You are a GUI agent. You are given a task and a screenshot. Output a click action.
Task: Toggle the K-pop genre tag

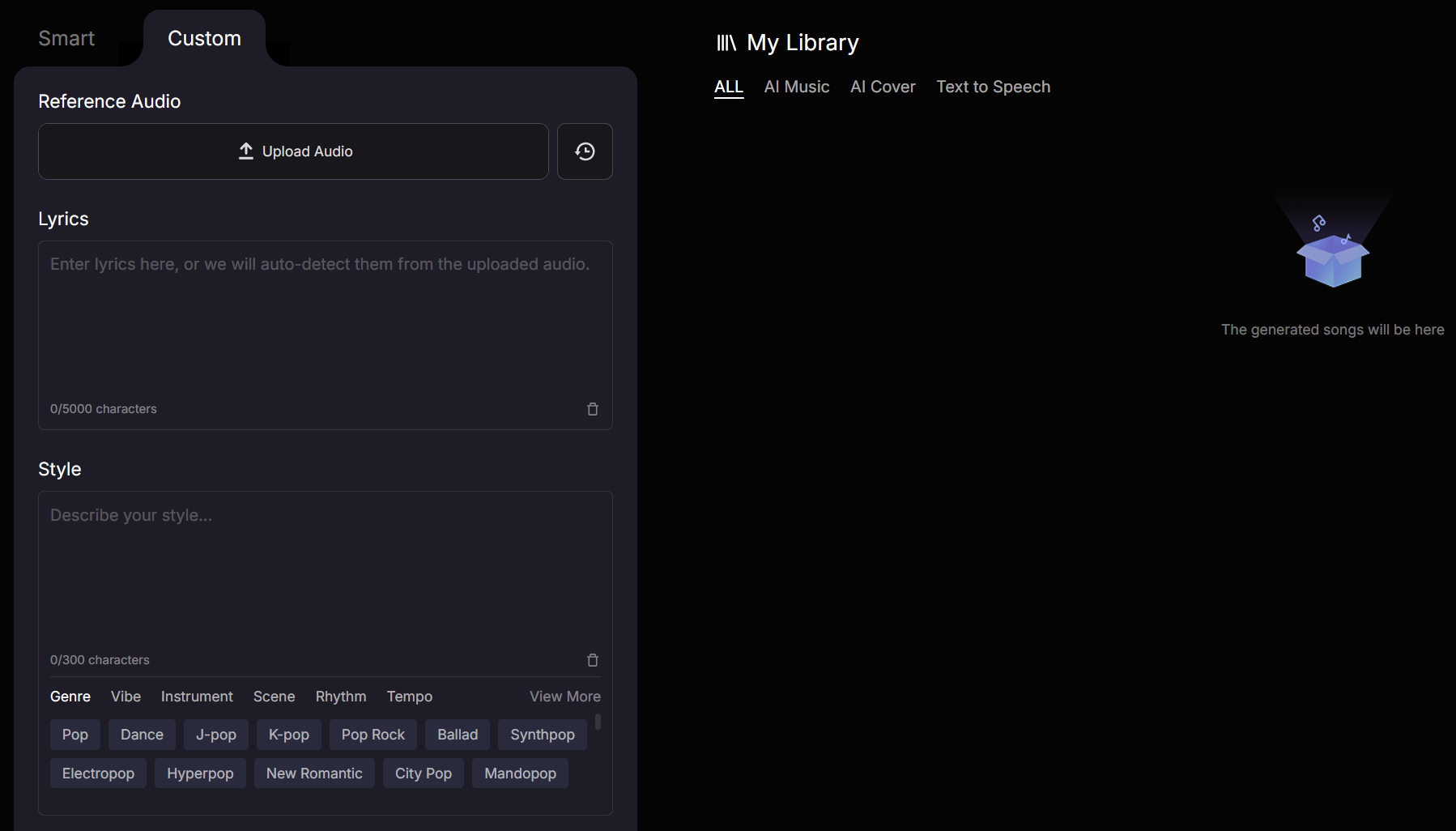pyautogui.click(x=288, y=735)
